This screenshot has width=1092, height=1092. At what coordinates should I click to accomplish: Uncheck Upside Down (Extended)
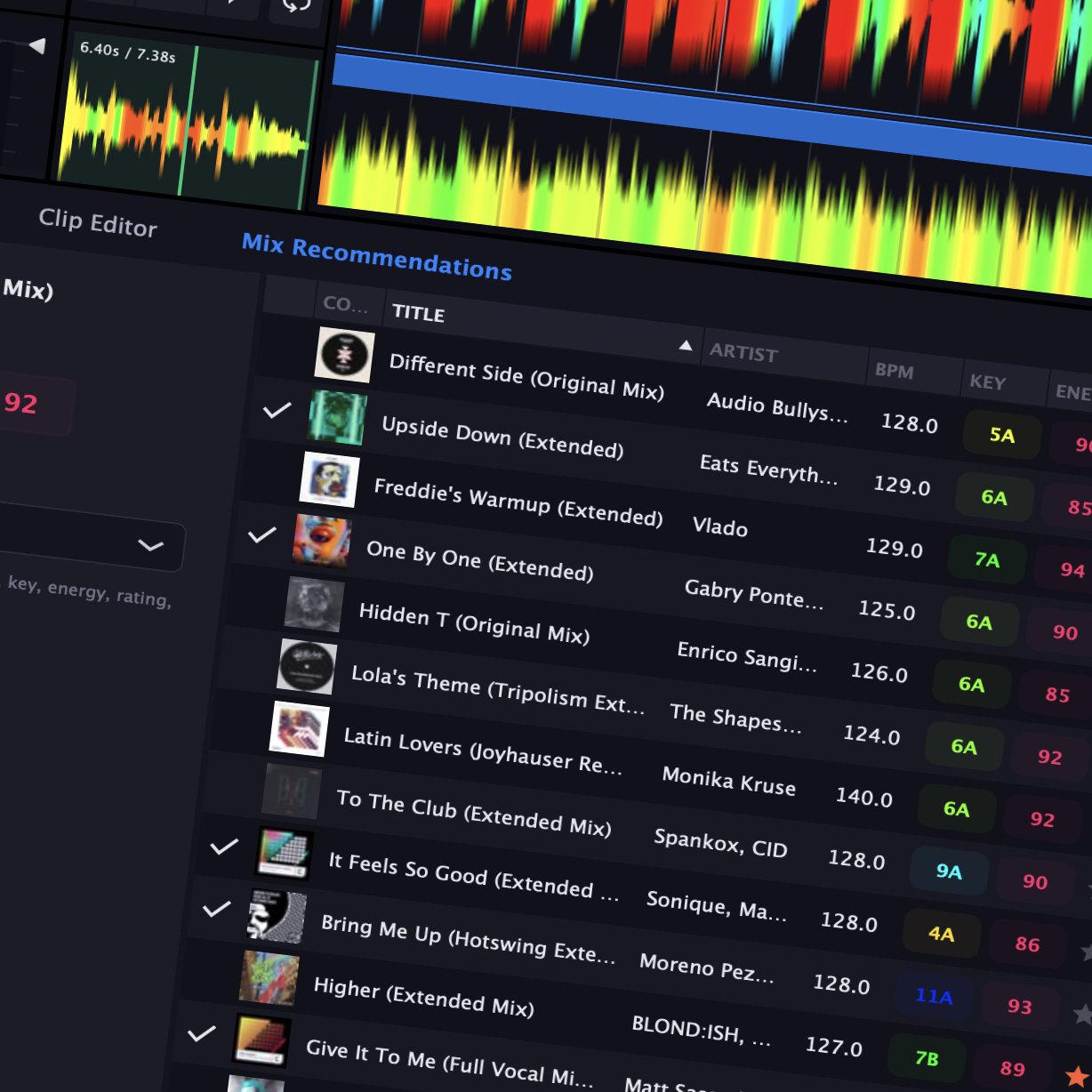point(276,411)
